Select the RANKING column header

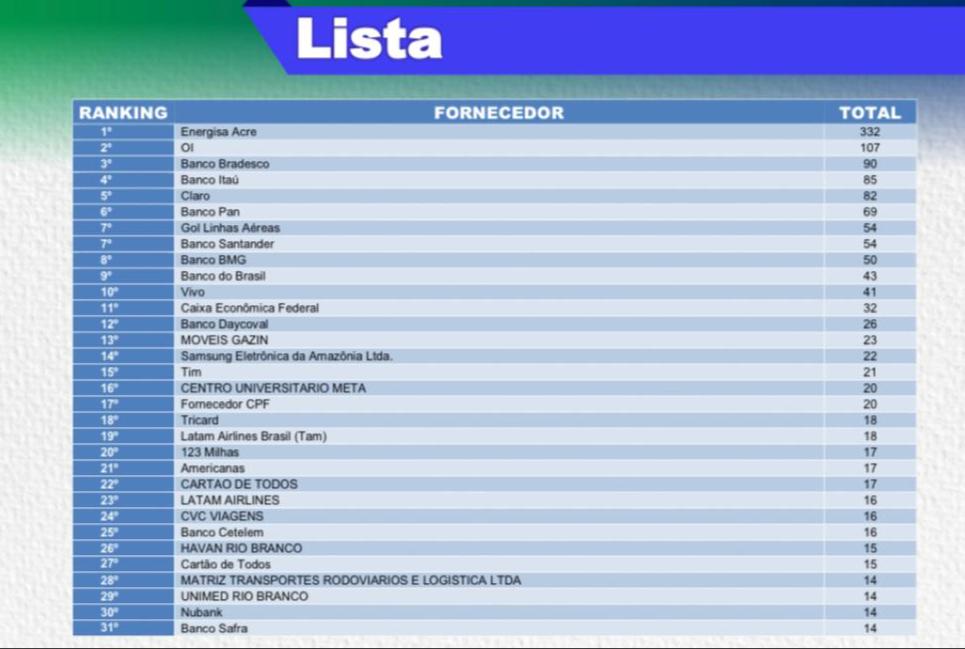click(x=123, y=113)
